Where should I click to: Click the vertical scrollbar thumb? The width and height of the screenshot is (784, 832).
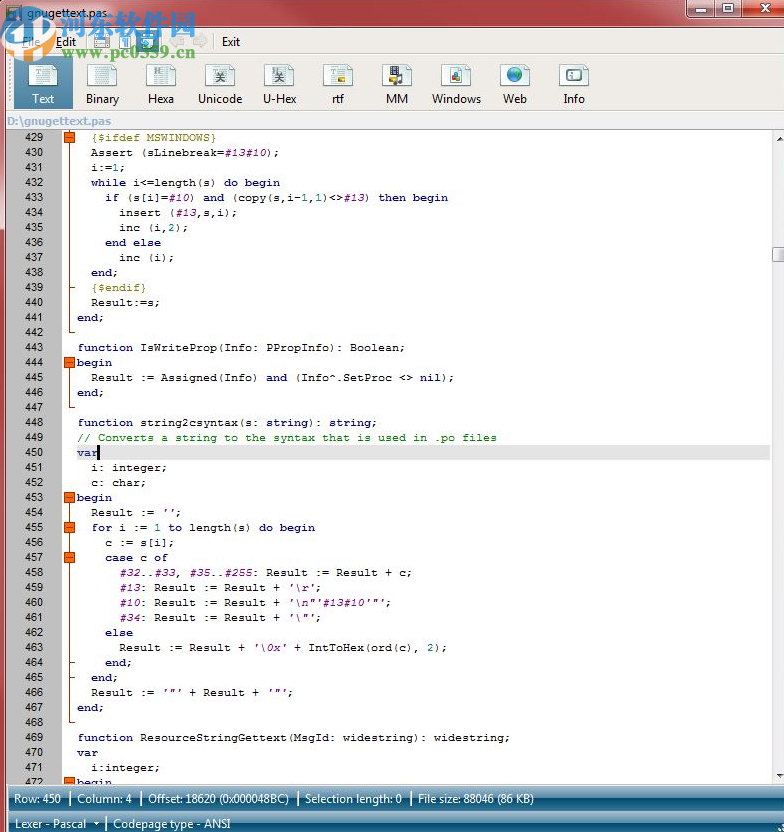pos(778,255)
